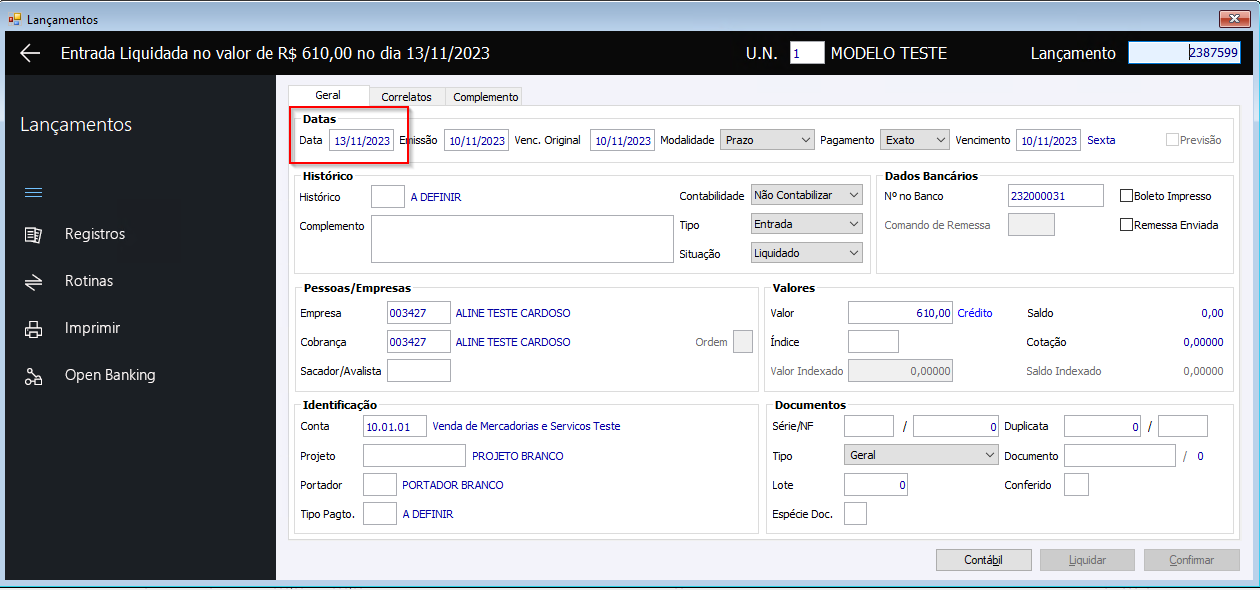Click the Confirmar button
The image size is (1260, 590).
coord(1192,560)
